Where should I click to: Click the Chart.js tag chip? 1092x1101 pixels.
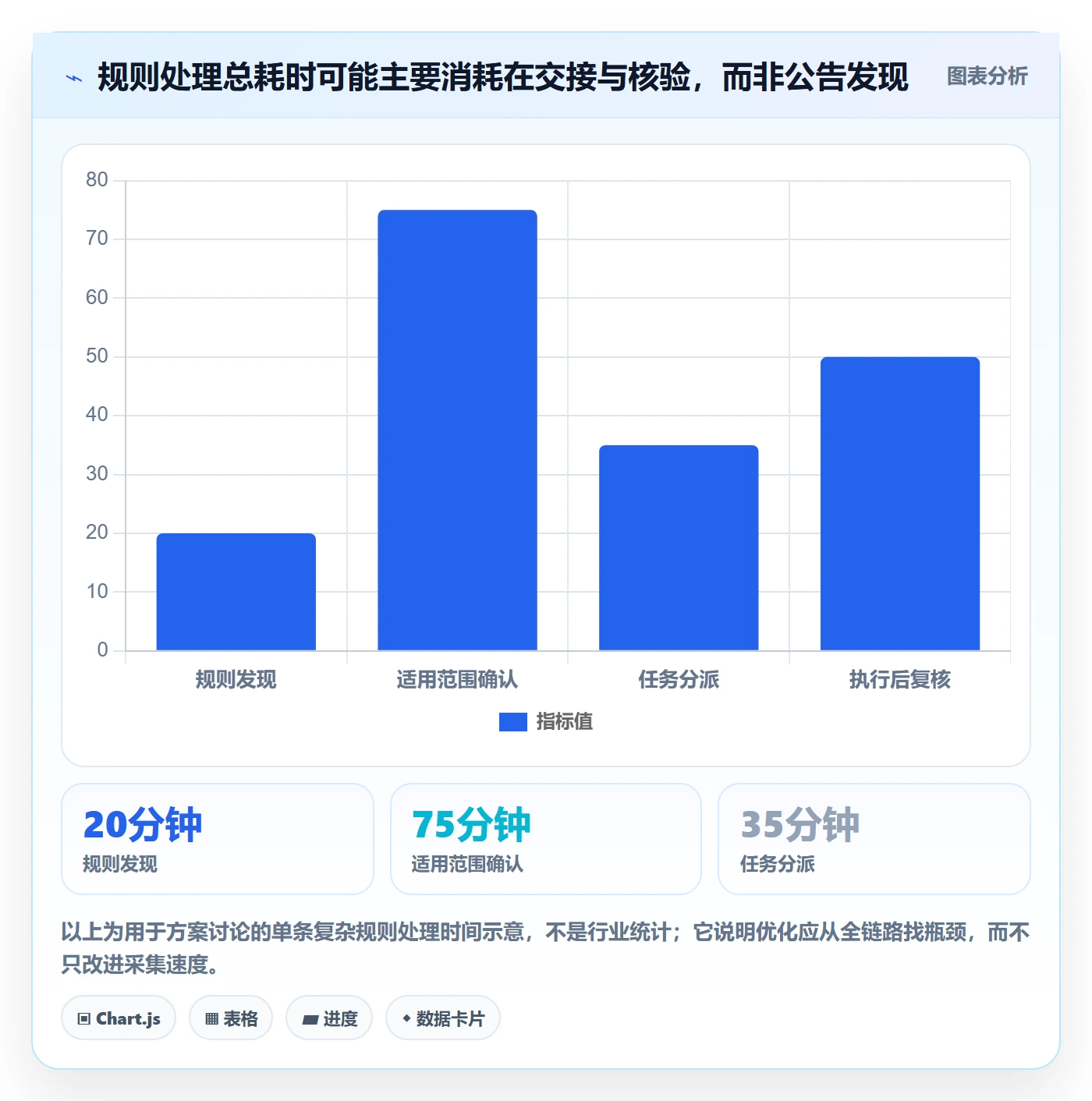[119, 1018]
